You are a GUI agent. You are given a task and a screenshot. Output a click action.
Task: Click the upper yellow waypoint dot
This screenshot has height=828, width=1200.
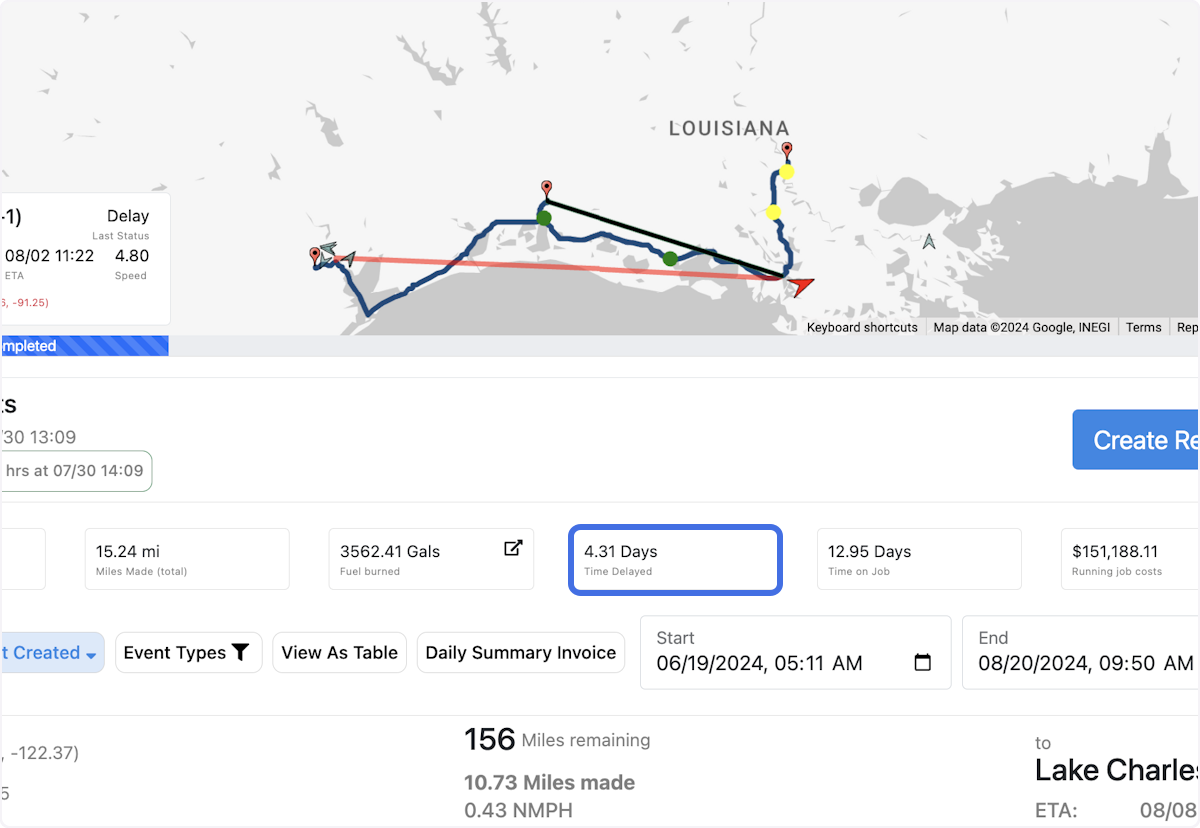coord(787,172)
